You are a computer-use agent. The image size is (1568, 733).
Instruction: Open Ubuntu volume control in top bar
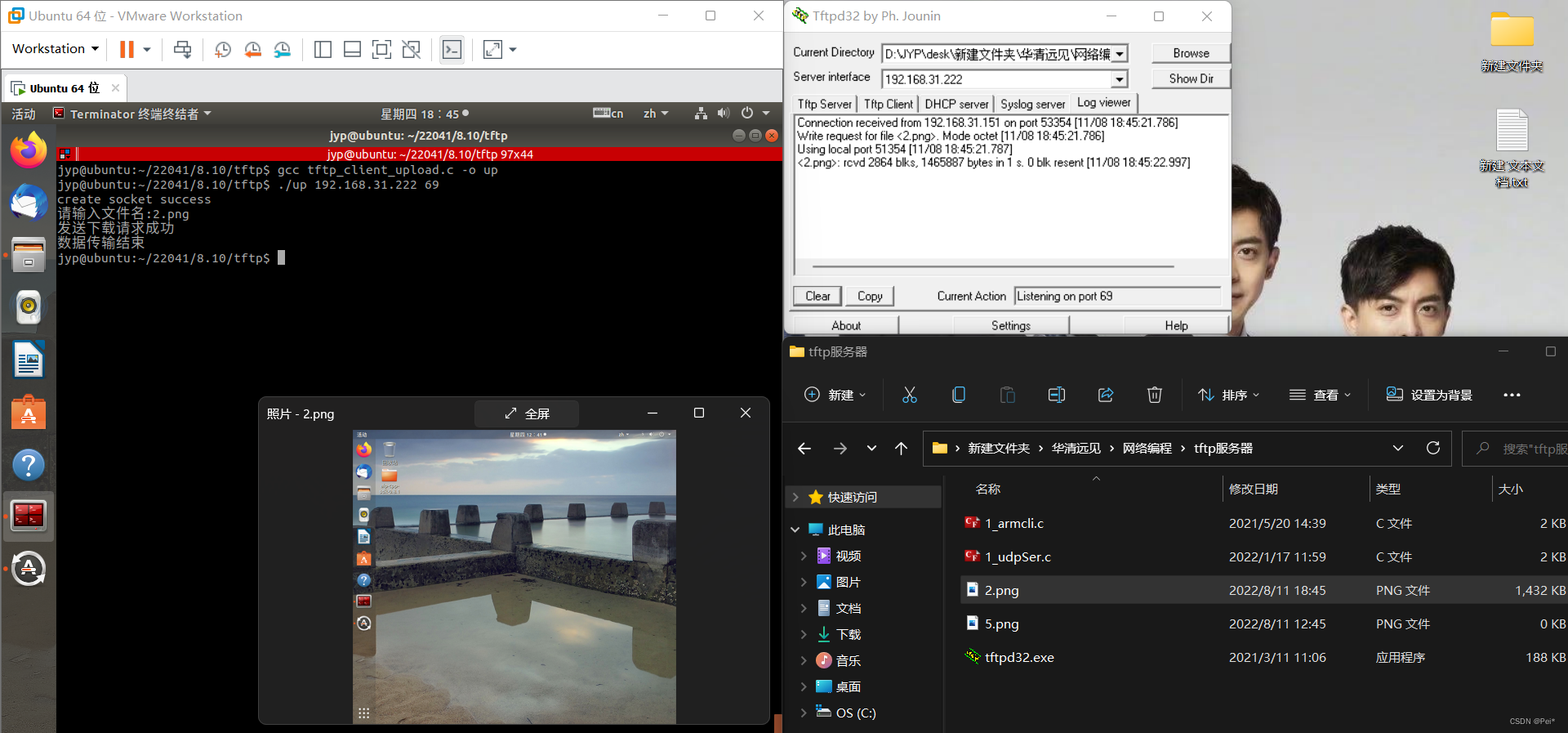tap(723, 114)
